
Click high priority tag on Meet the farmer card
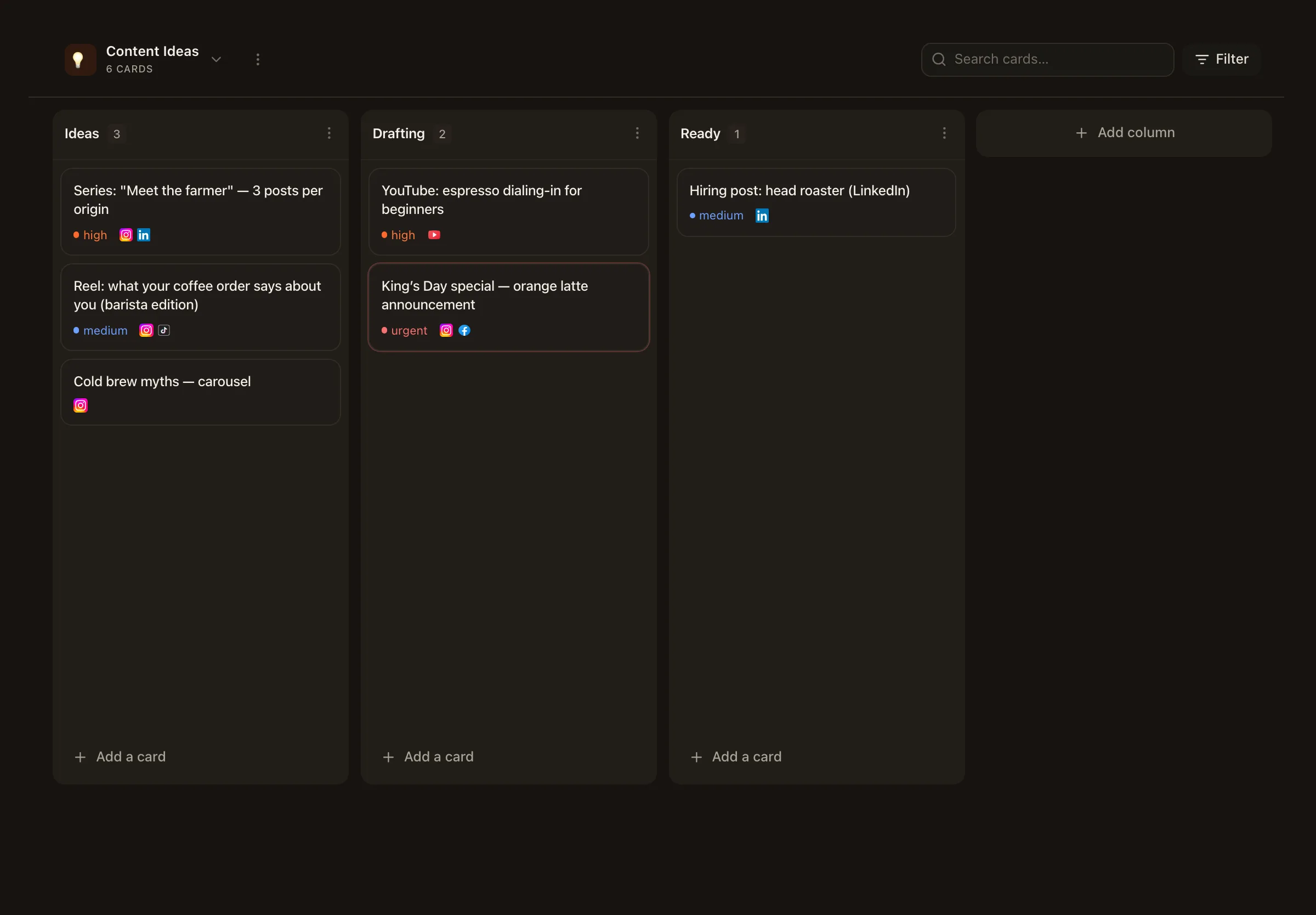pyautogui.click(x=90, y=235)
